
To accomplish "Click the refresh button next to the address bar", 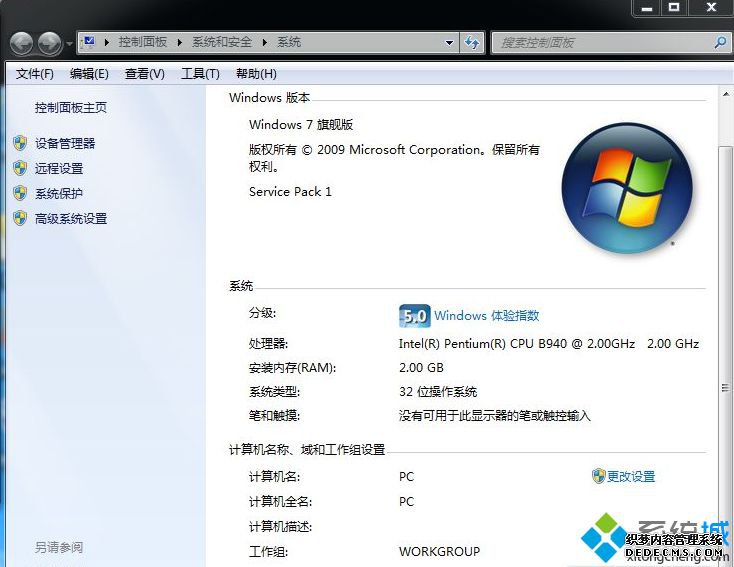I will [x=472, y=43].
